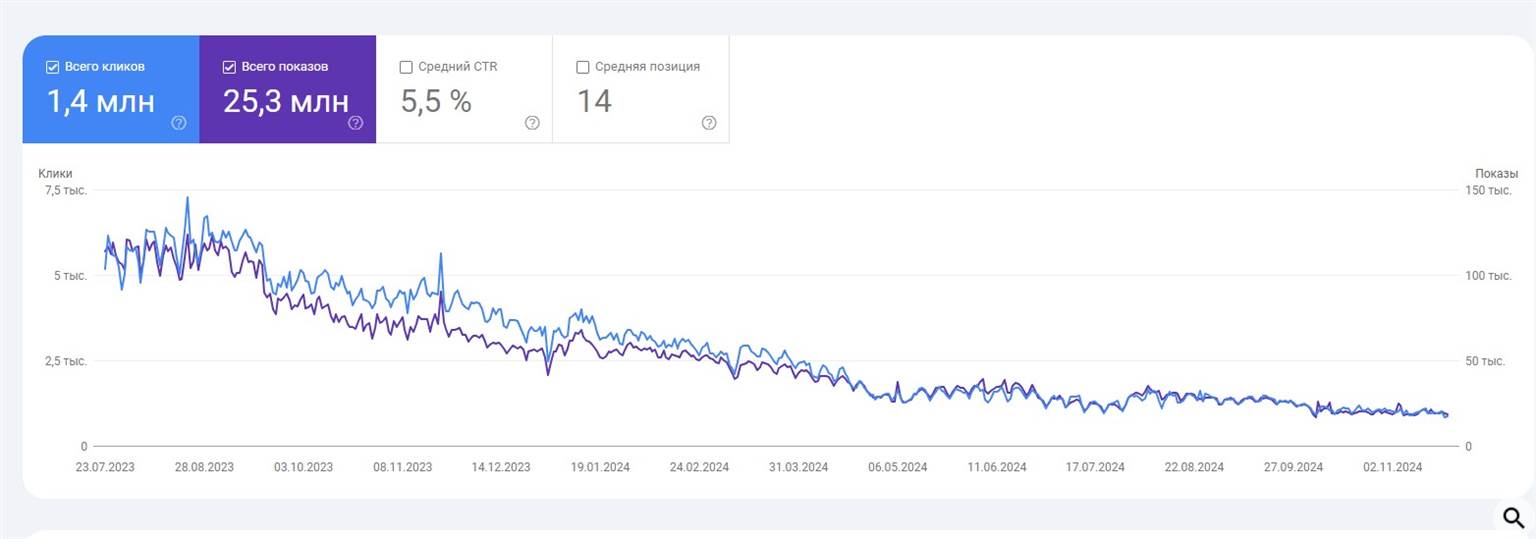The width and height of the screenshot is (1536, 539).
Task: Click the 19.01.2024 date on the axis
Action: point(600,467)
